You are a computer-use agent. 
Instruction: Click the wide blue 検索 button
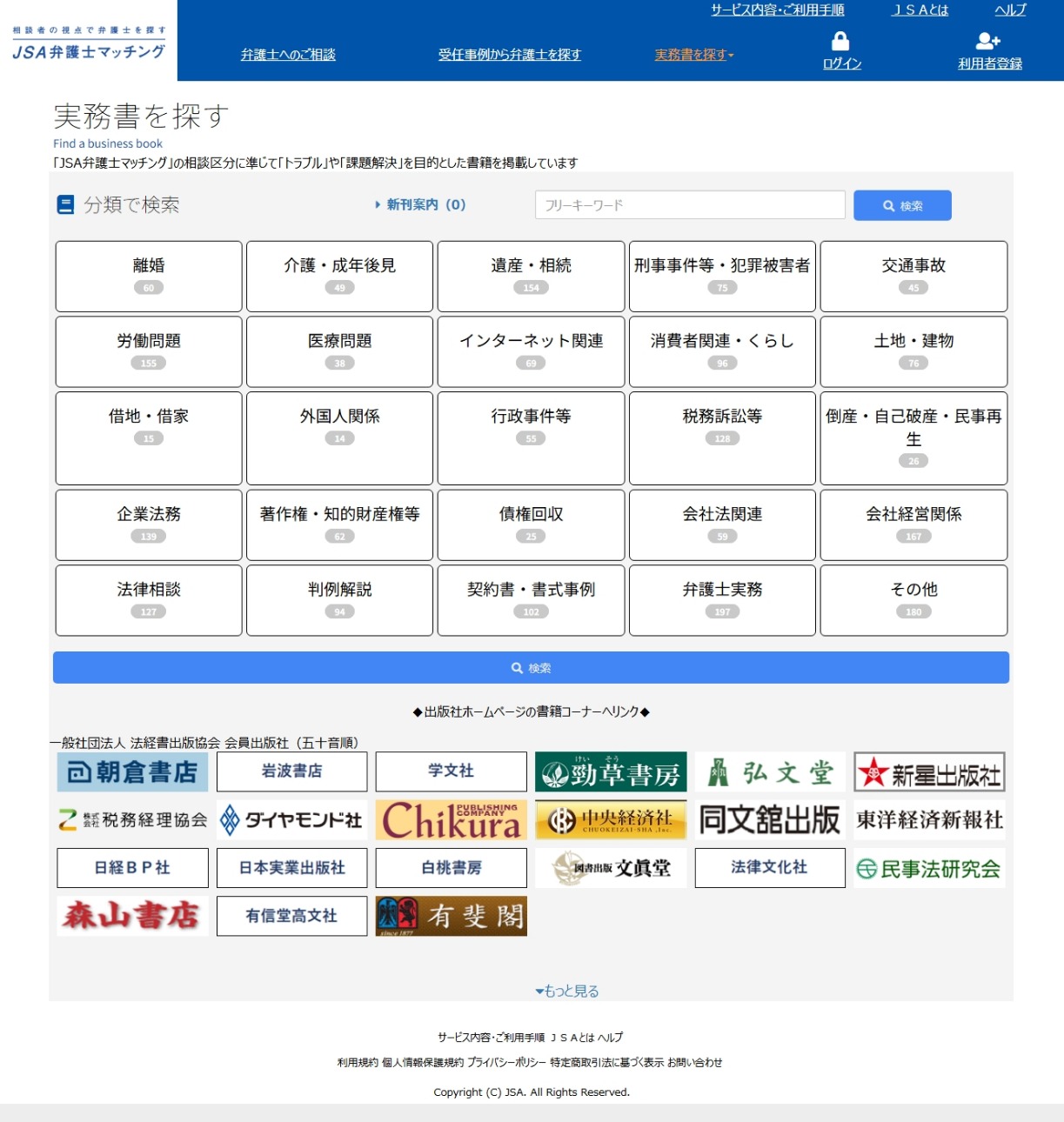[531, 668]
